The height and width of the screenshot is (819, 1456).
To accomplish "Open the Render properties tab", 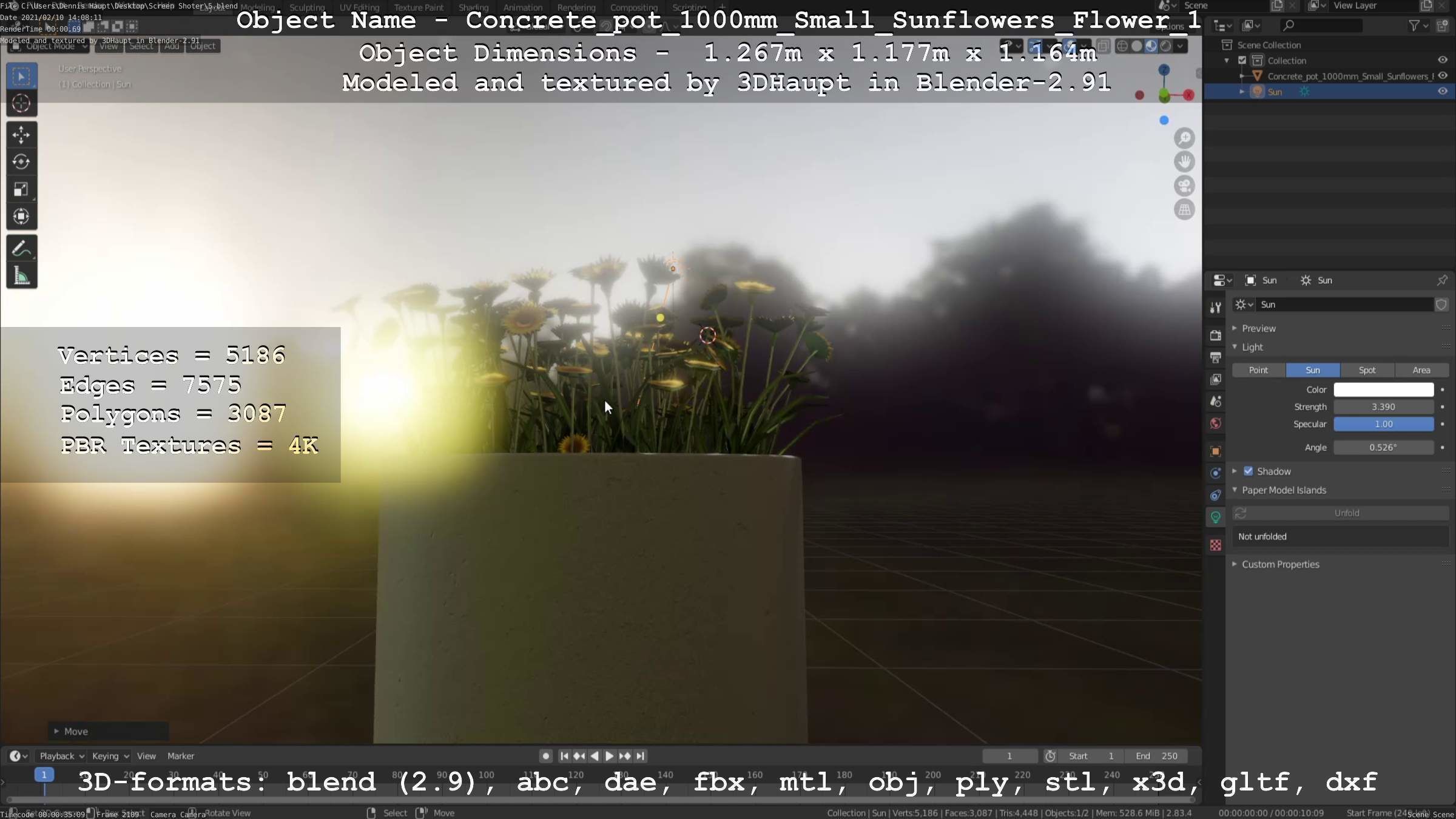I will (x=1215, y=335).
